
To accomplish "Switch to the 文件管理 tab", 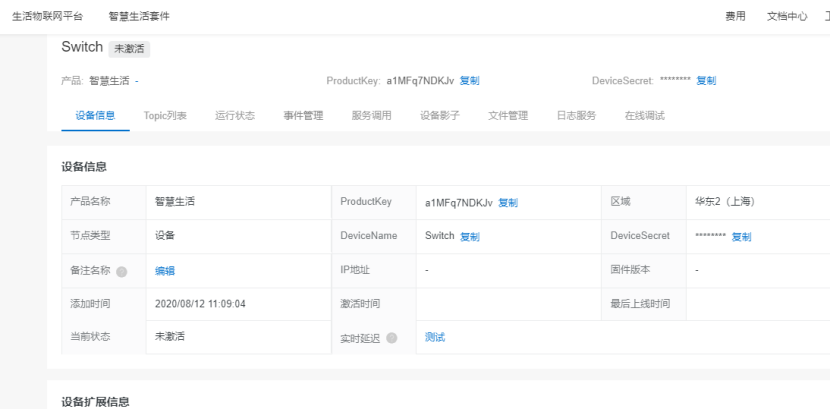I will click(508, 115).
